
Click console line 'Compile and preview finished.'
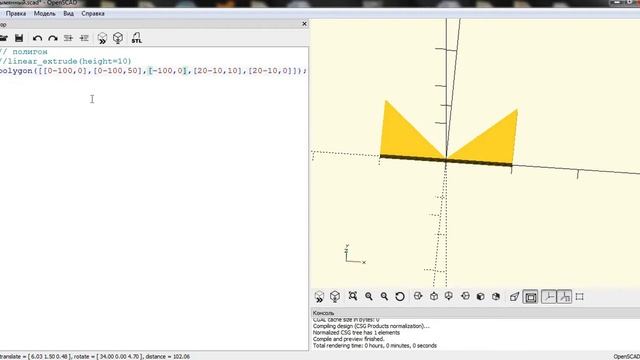tap(349, 339)
